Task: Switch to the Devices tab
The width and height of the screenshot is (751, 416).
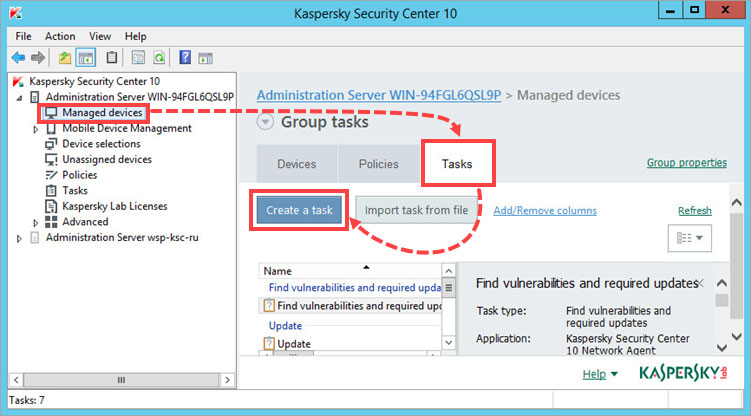Action: coord(296,164)
